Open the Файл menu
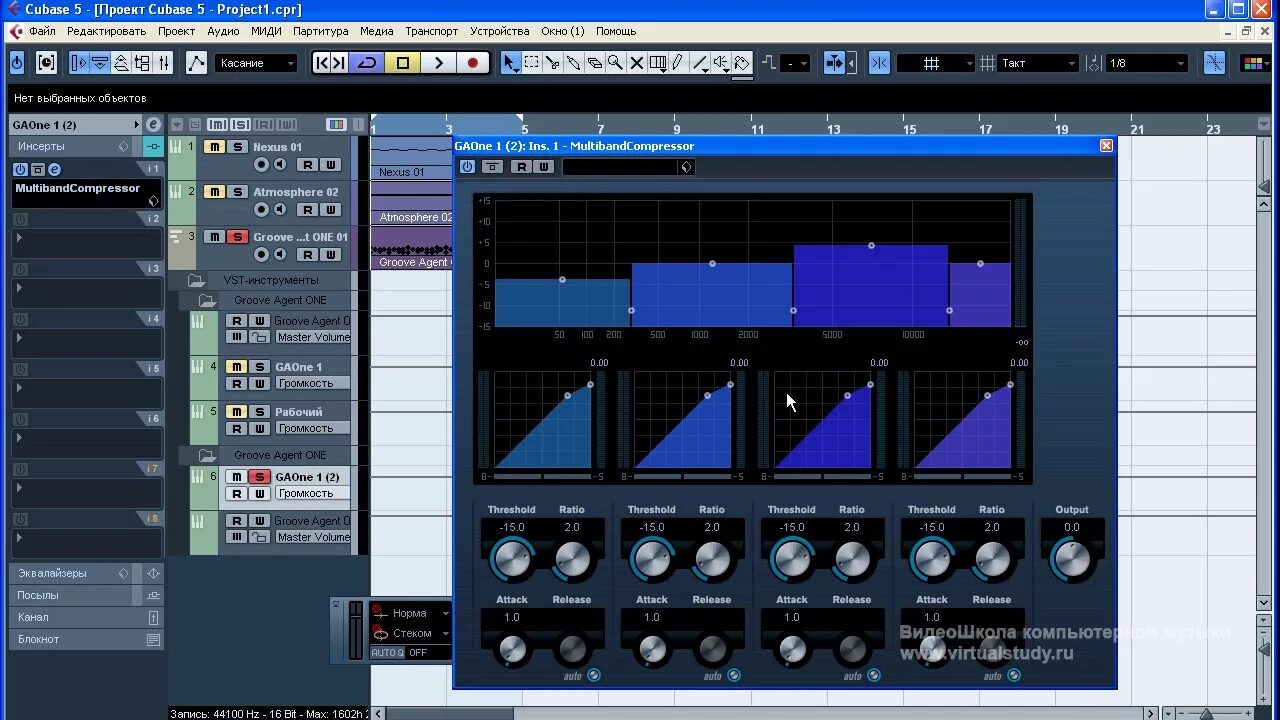Screen dimensions: 1280x720 [x=42, y=31]
